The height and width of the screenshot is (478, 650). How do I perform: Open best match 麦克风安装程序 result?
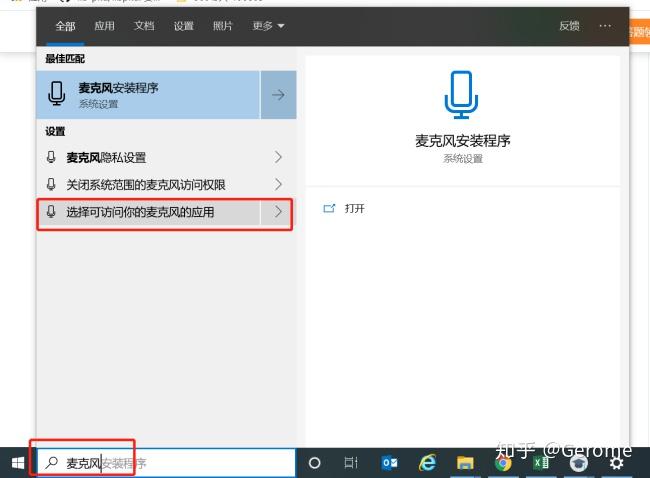click(x=148, y=95)
